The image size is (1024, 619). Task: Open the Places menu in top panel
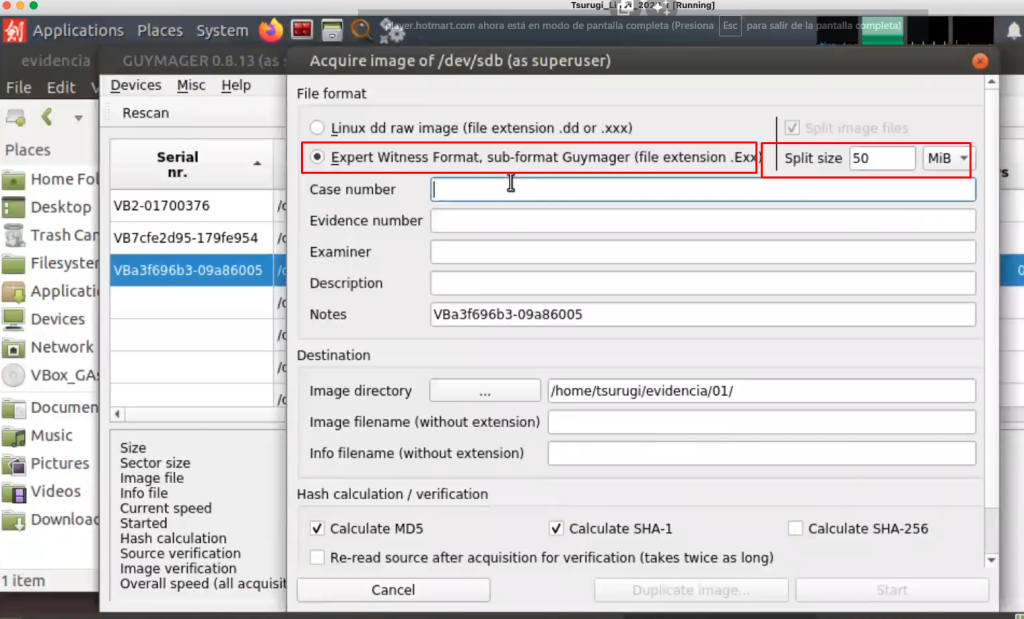click(x=160, y=31)
